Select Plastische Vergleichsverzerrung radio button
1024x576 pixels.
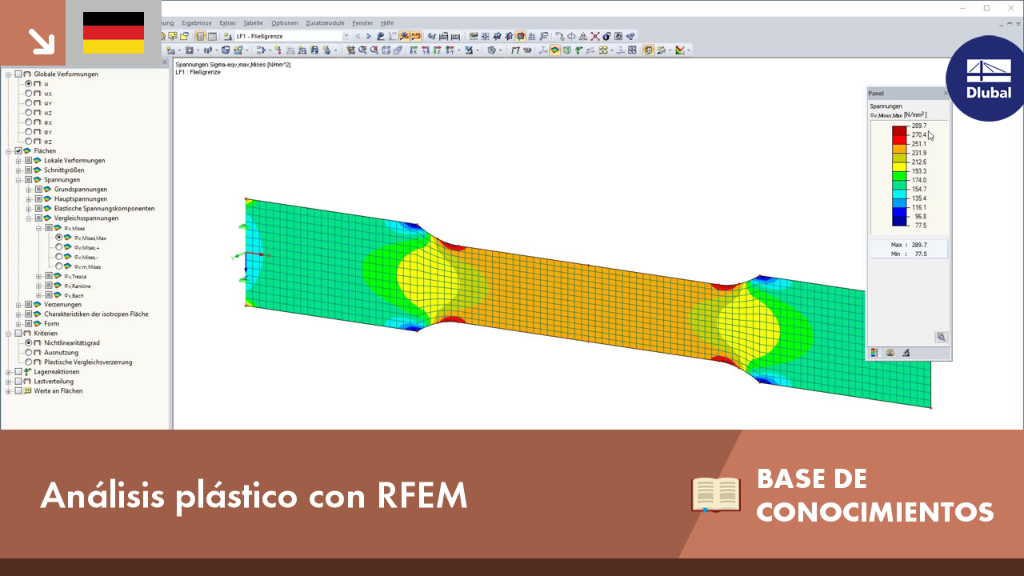click(29, 362)
